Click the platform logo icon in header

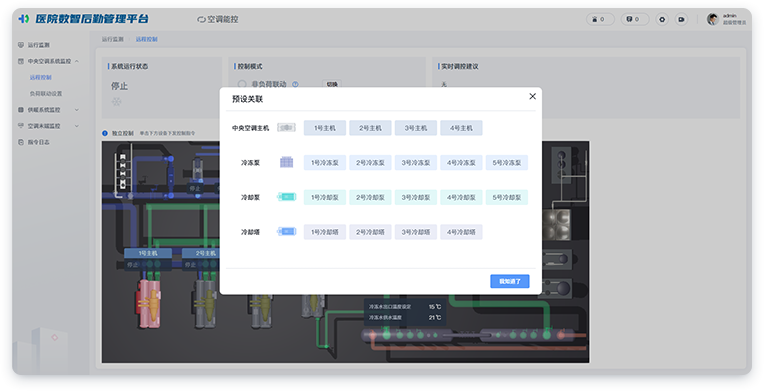pos(23,19)
